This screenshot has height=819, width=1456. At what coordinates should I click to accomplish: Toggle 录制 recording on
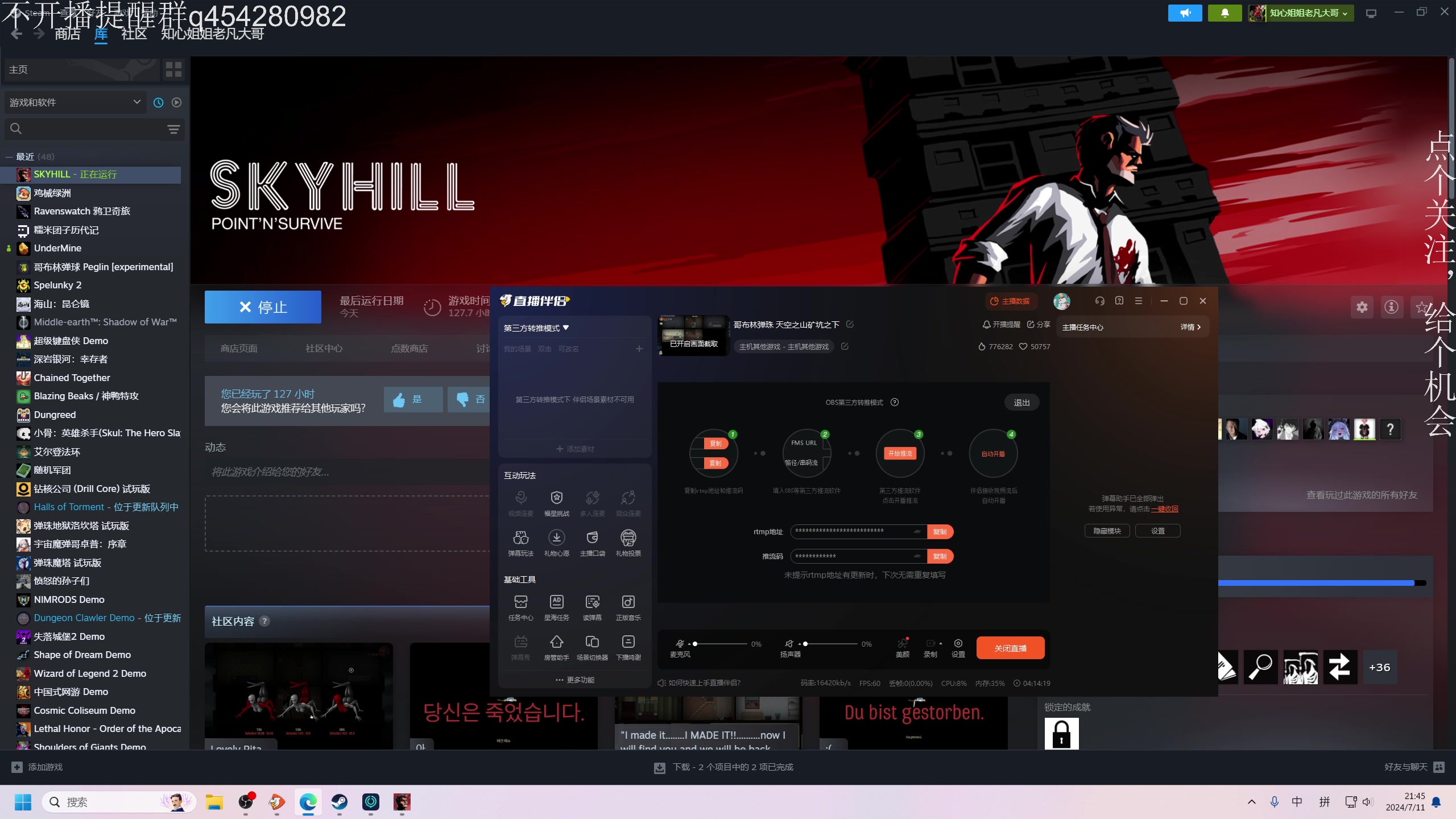(930, 647)
